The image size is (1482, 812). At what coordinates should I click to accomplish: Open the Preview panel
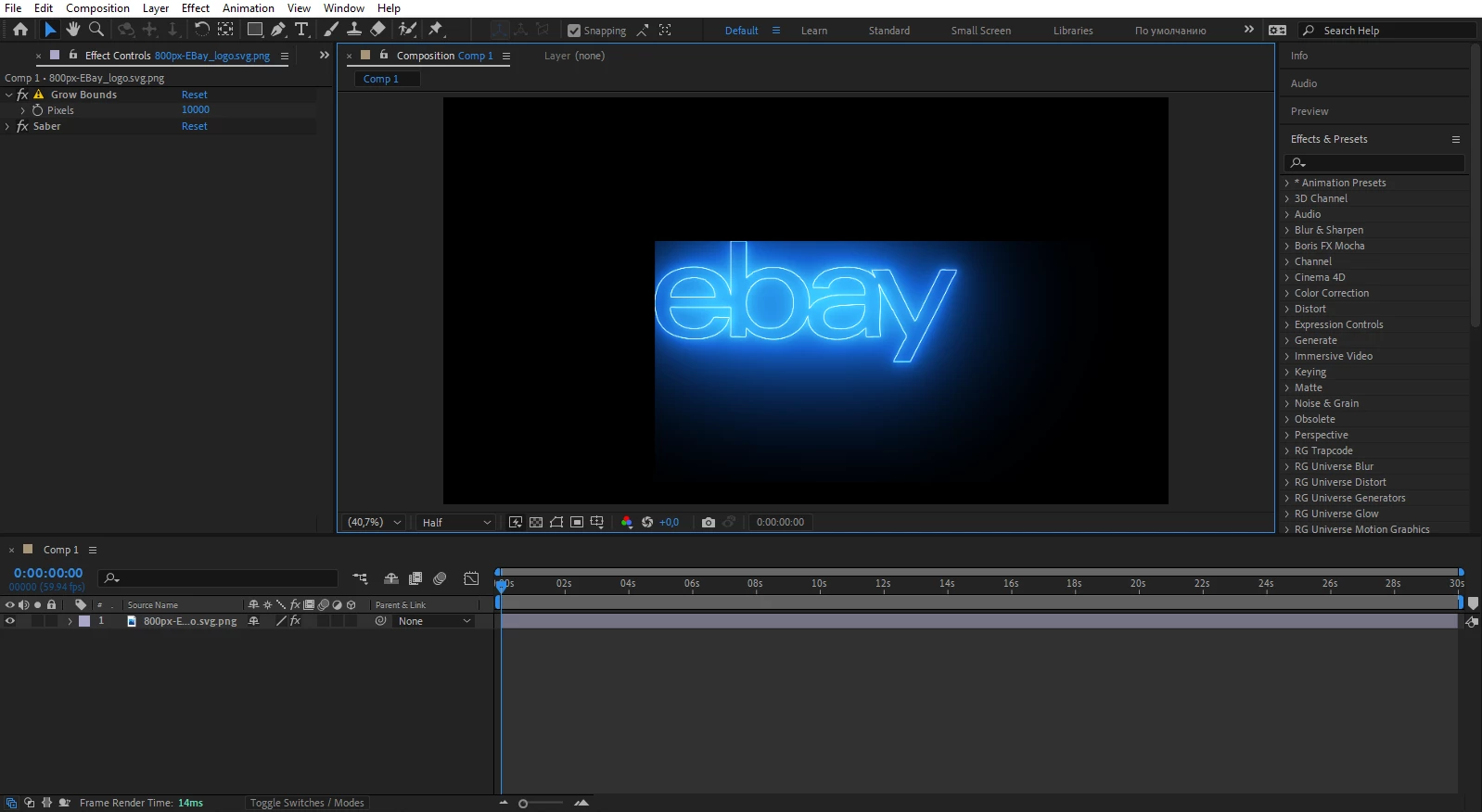tap(1310, 111)
